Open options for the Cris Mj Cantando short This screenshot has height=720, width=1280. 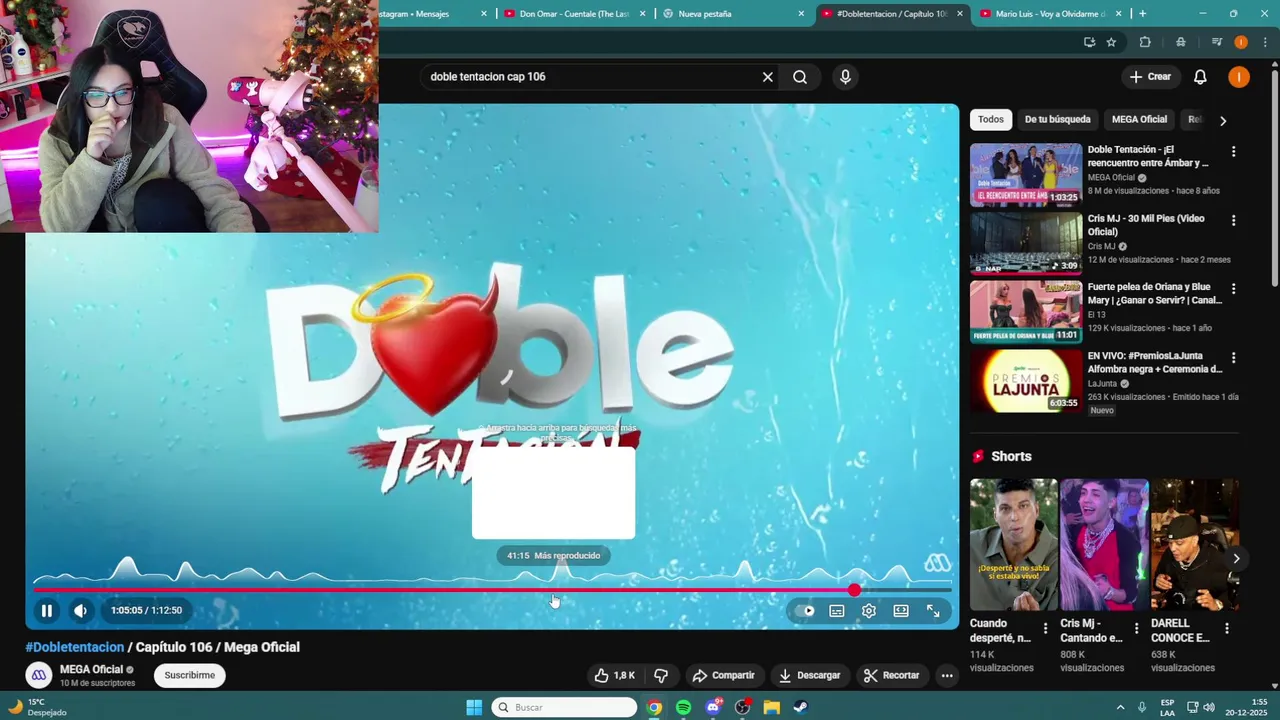[1136, 629]
